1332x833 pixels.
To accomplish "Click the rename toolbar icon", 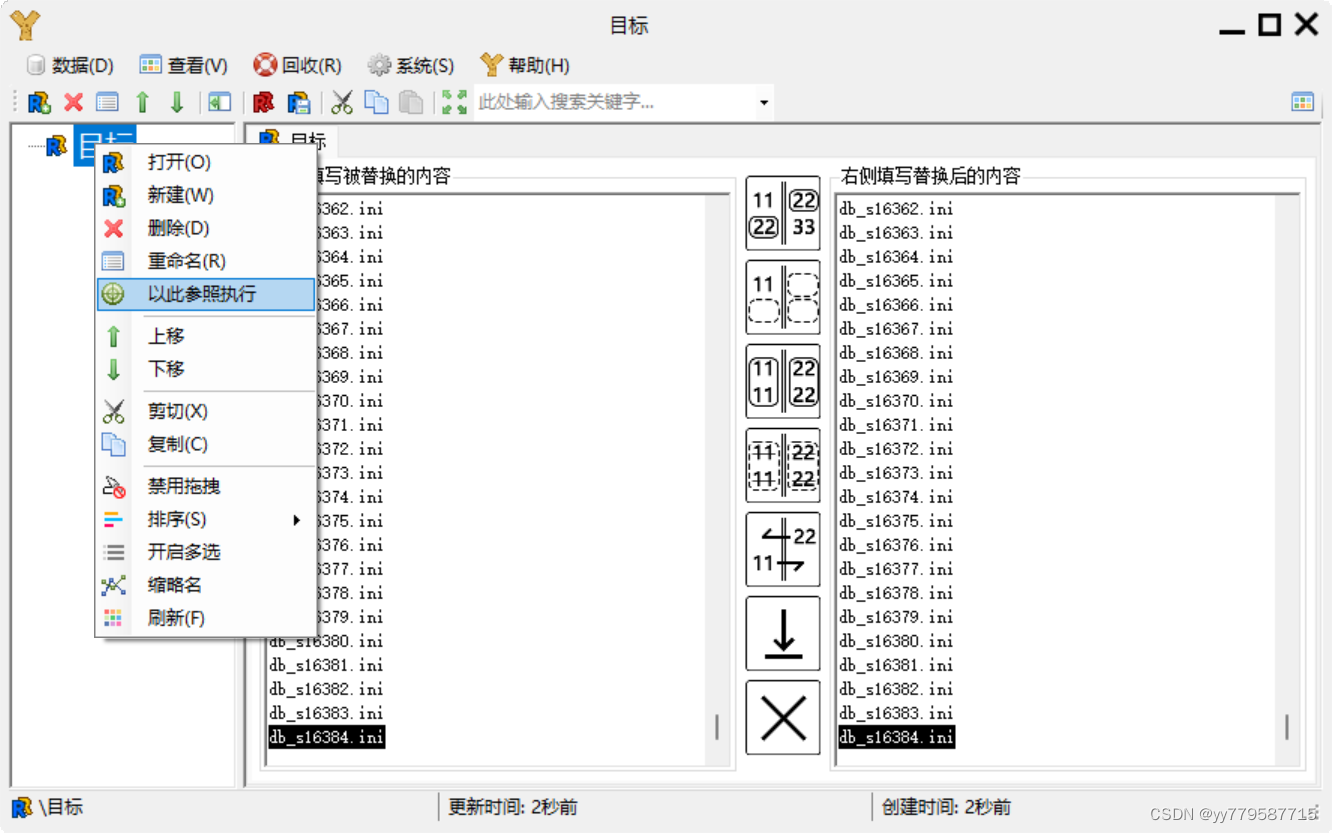I will (x=107, y=102).
